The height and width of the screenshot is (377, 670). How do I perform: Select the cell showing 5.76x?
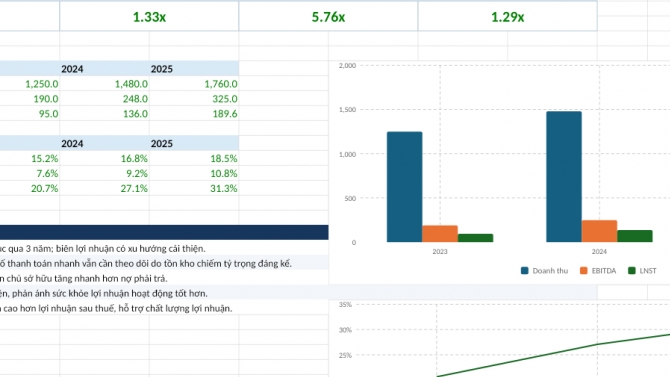pos(328,17)
